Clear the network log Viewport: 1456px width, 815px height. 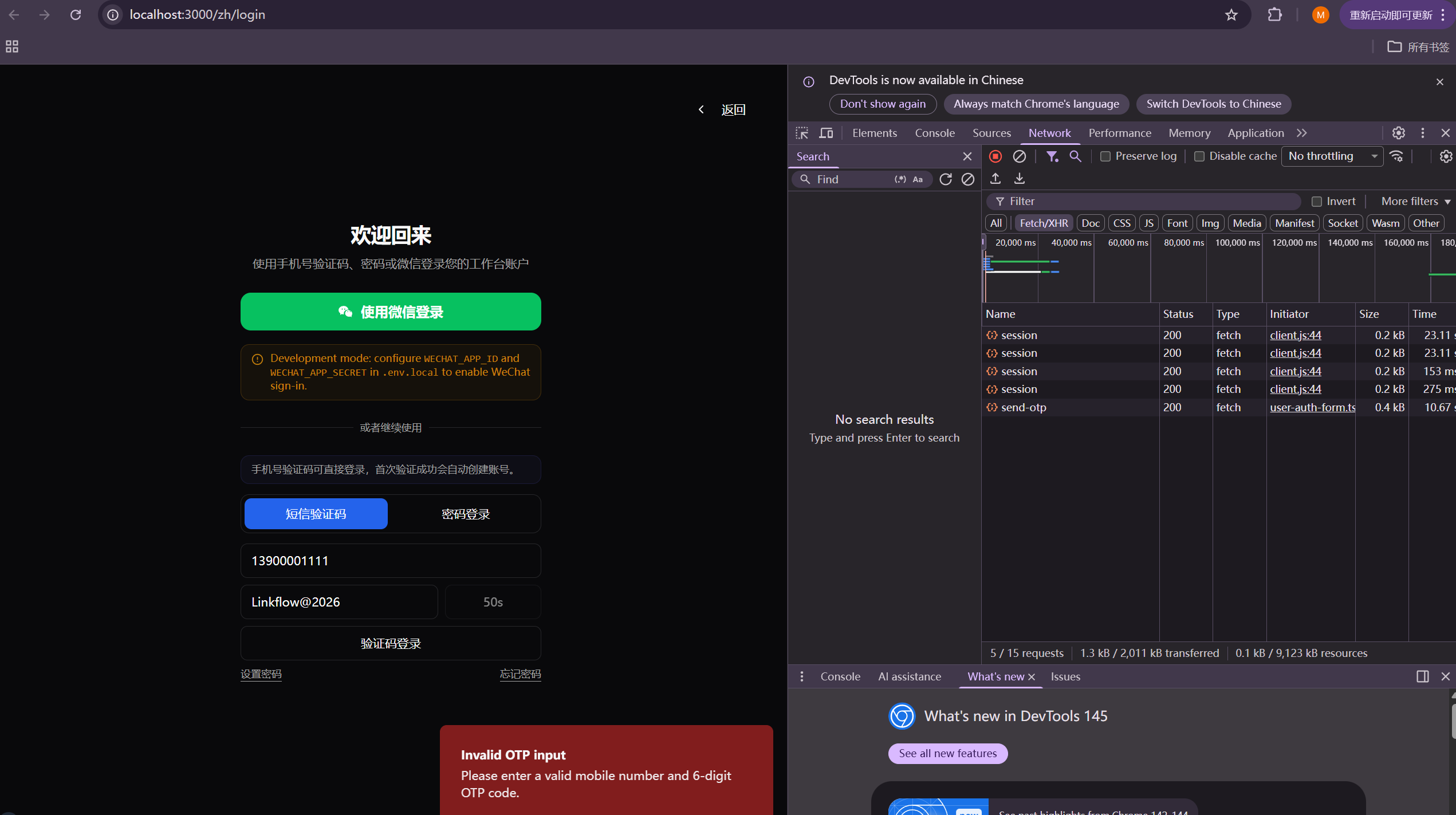pos(1020,156)
